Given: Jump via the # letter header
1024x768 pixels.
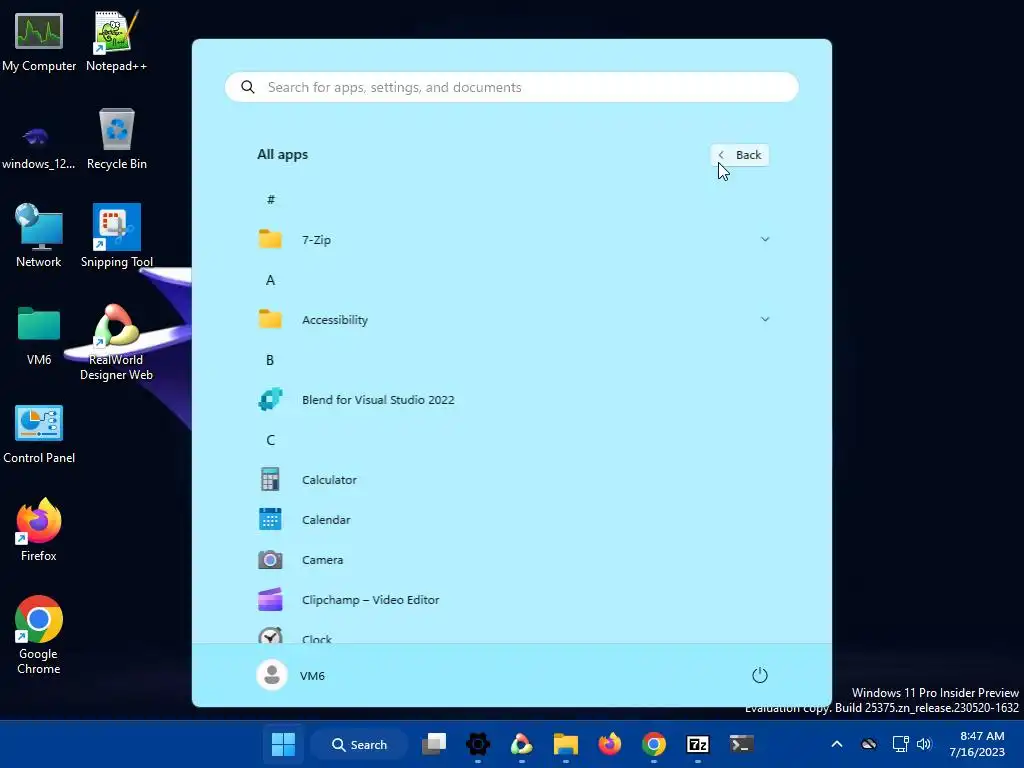Looking at the screenshot, I should [x=270, y=199].
